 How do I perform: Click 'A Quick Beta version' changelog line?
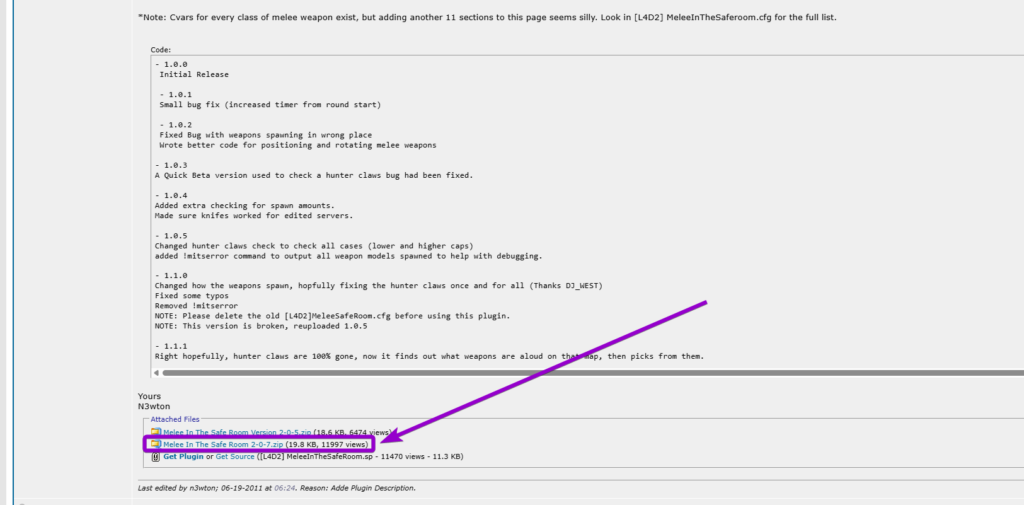pos(313,175)
